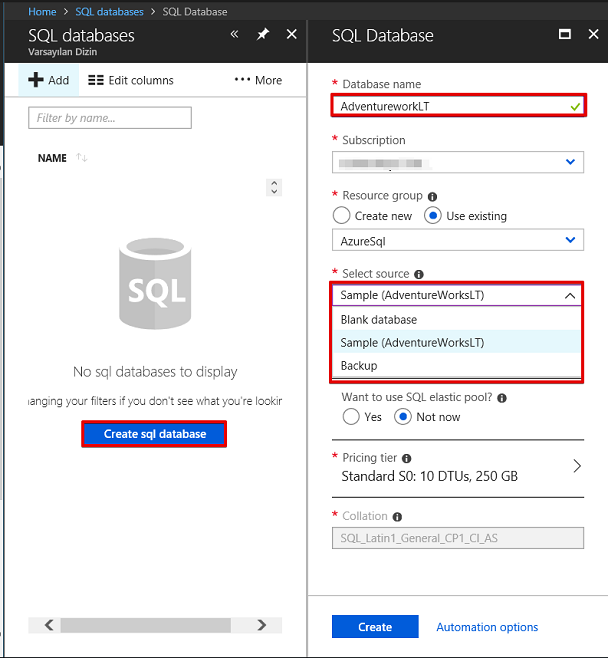Select Not now for elastic pool
The width and height of the screenshot is (608, 658).
405,416
